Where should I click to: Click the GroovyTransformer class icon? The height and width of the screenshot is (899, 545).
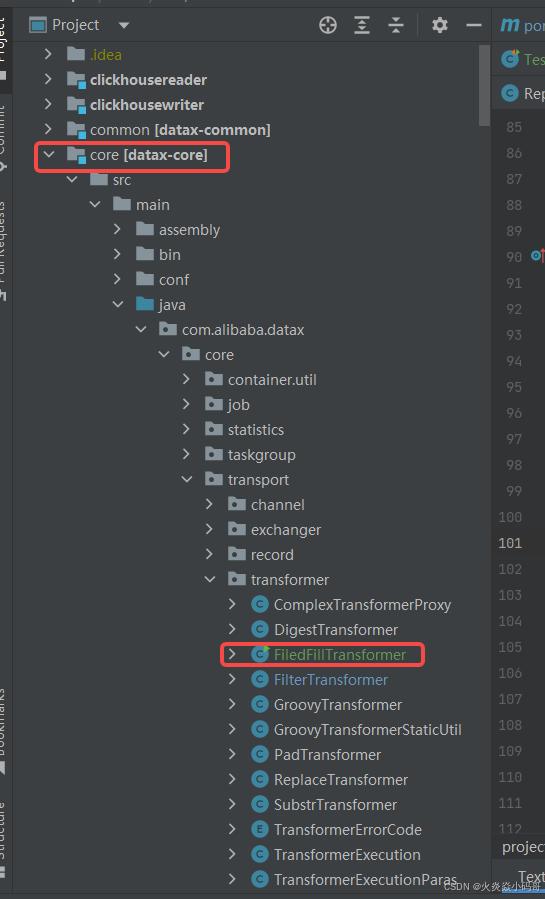pos(260,705)
